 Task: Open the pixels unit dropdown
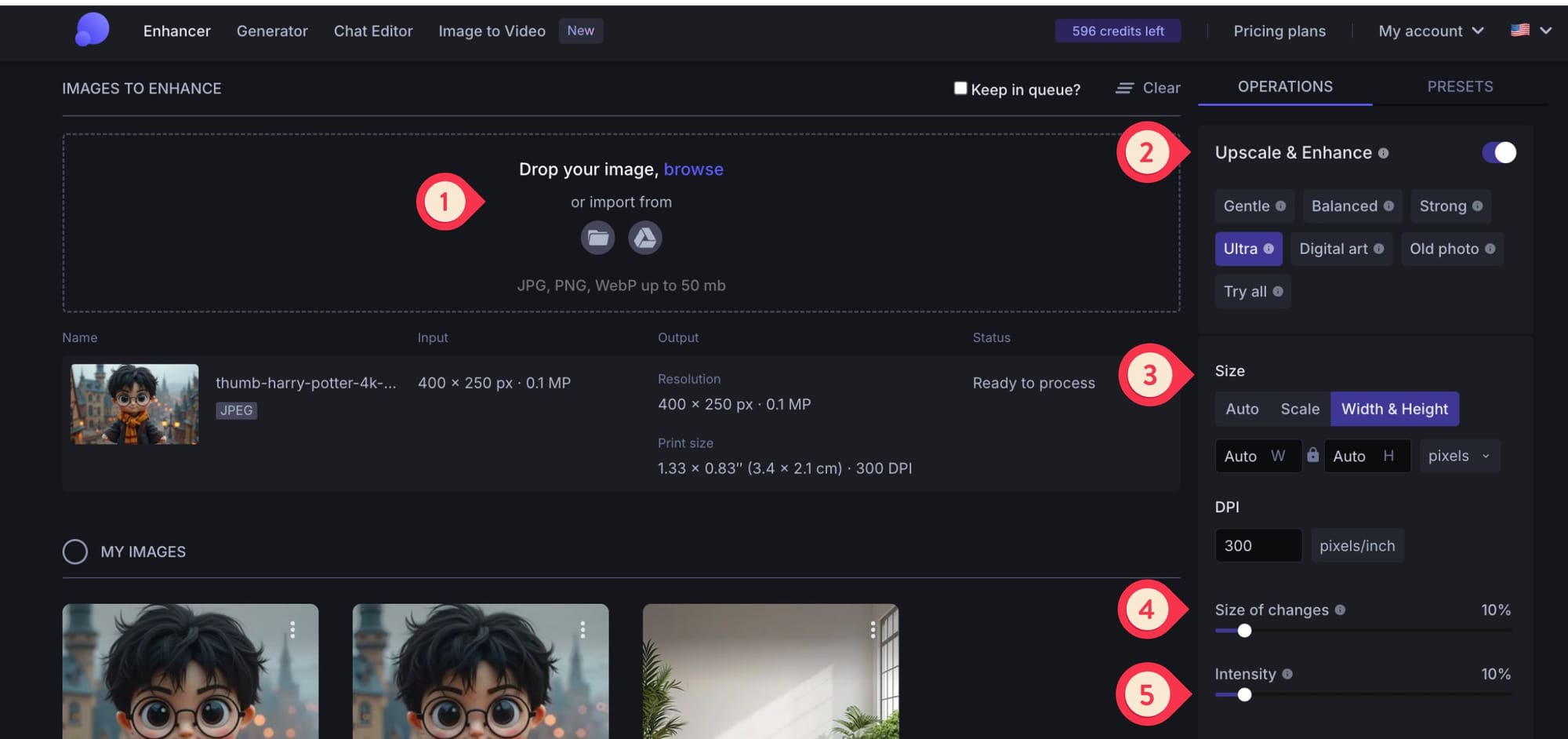pos(1458,455)
